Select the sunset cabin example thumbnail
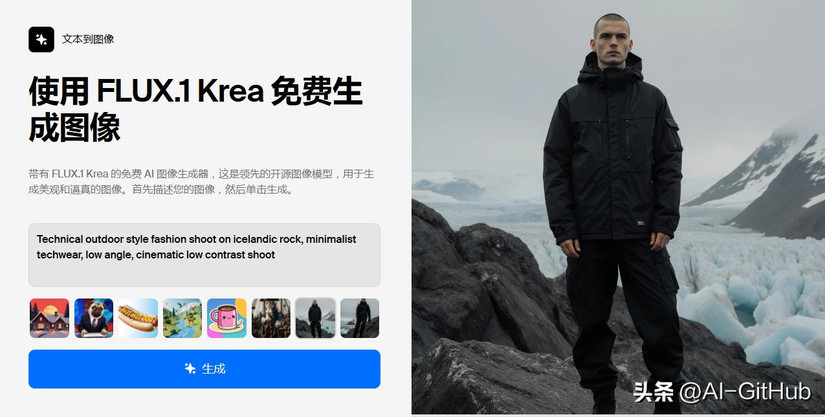The image size is (825, 417). click(49, 318)
